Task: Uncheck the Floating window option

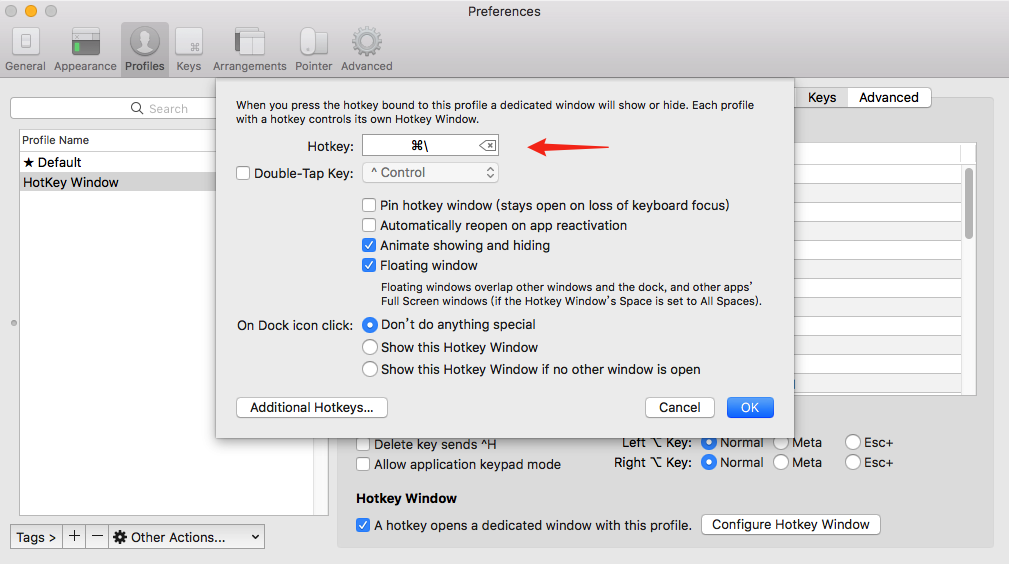Action: (369, 265)
